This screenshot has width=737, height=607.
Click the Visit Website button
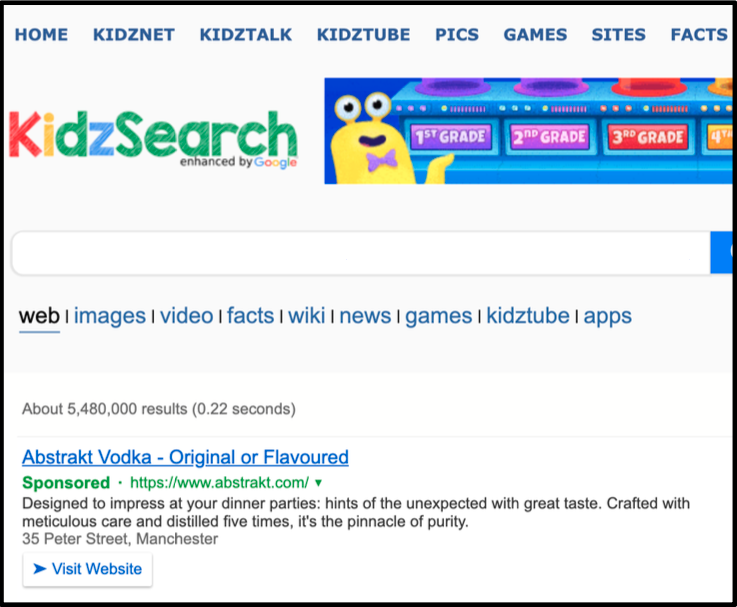click(88, 569)
